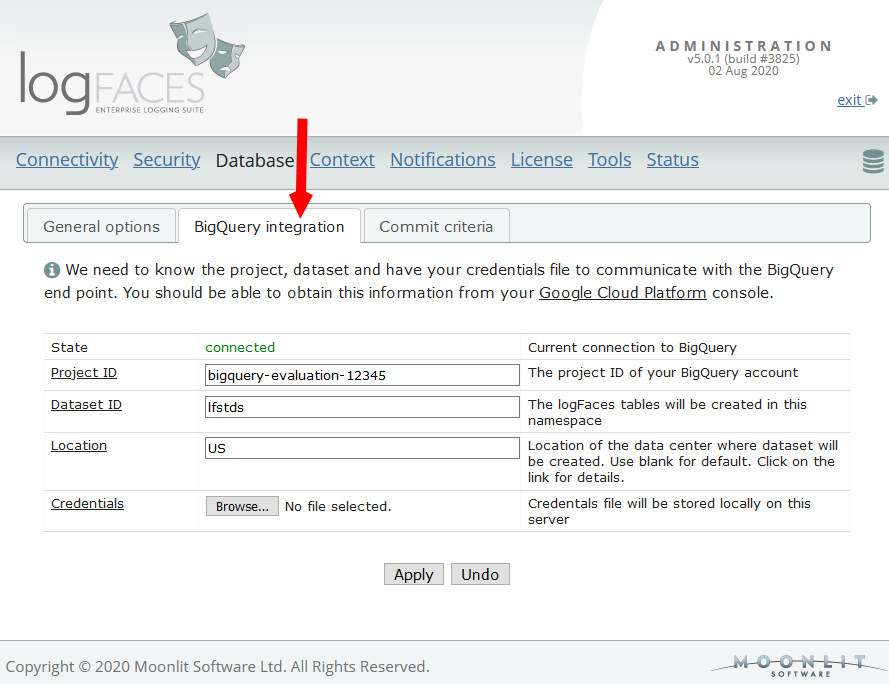This screenshot has height=684, width=889.
Task: Click the exit arrow icon
Action: (x=871, y=100)
